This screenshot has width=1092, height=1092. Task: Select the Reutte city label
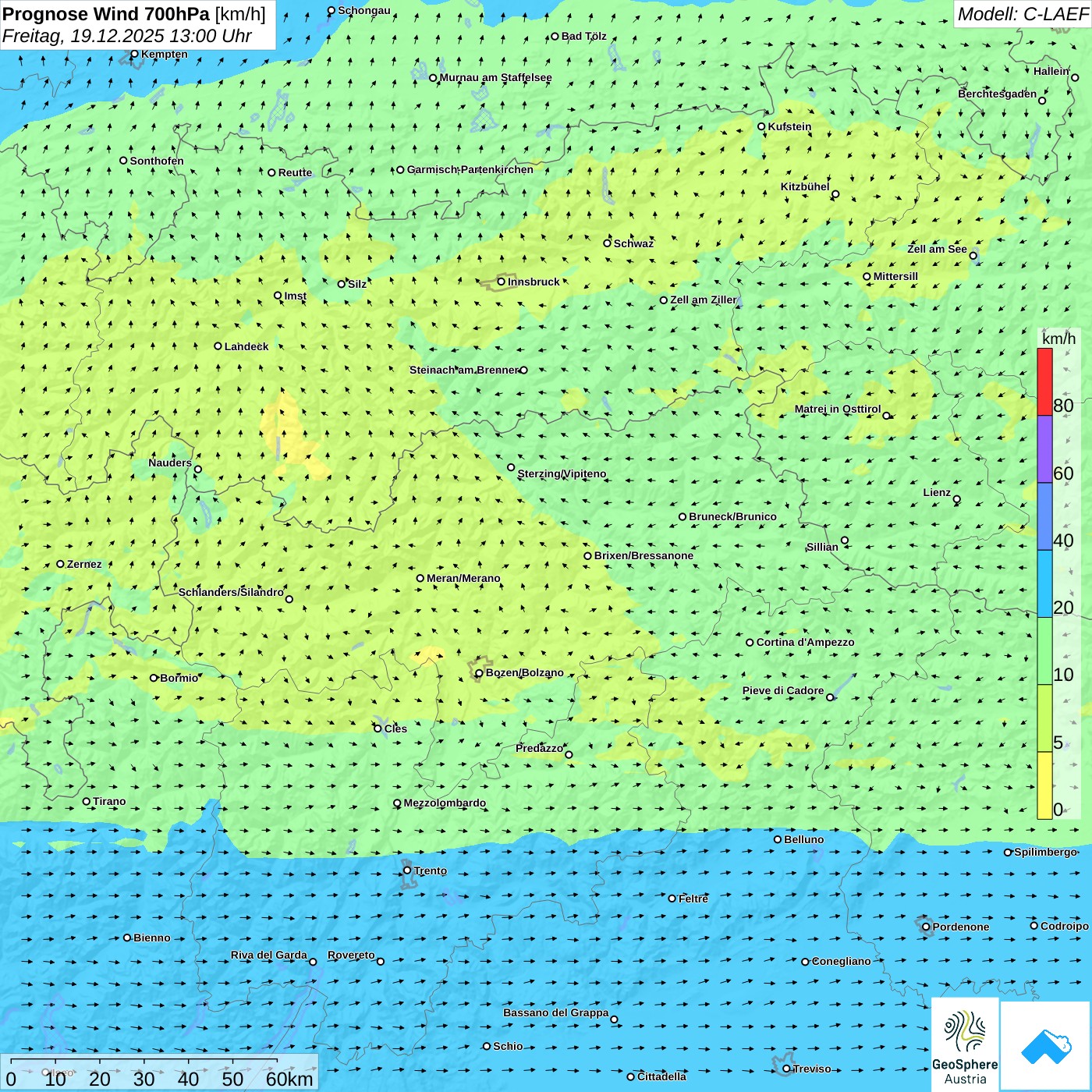click(x=295, y=172)
